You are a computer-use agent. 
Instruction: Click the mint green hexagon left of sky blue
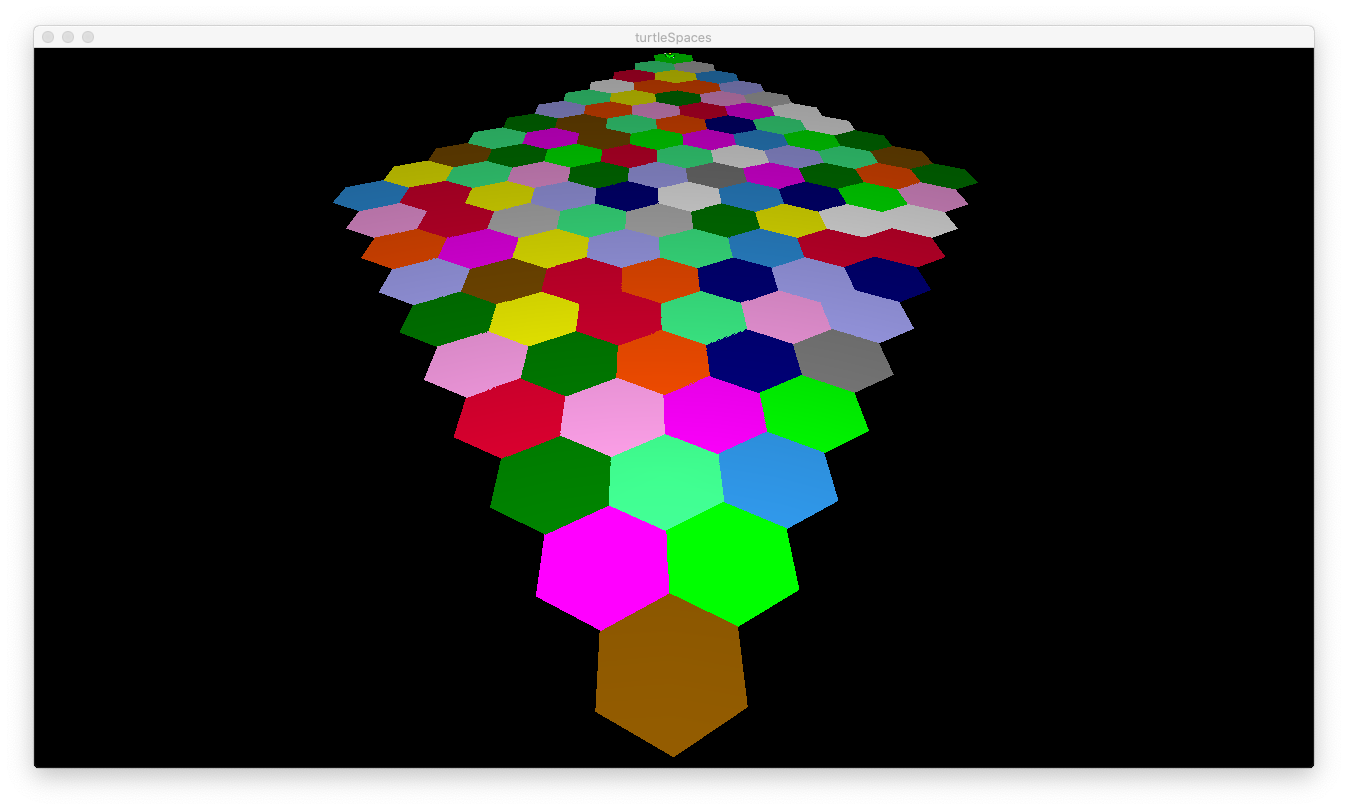666,482
